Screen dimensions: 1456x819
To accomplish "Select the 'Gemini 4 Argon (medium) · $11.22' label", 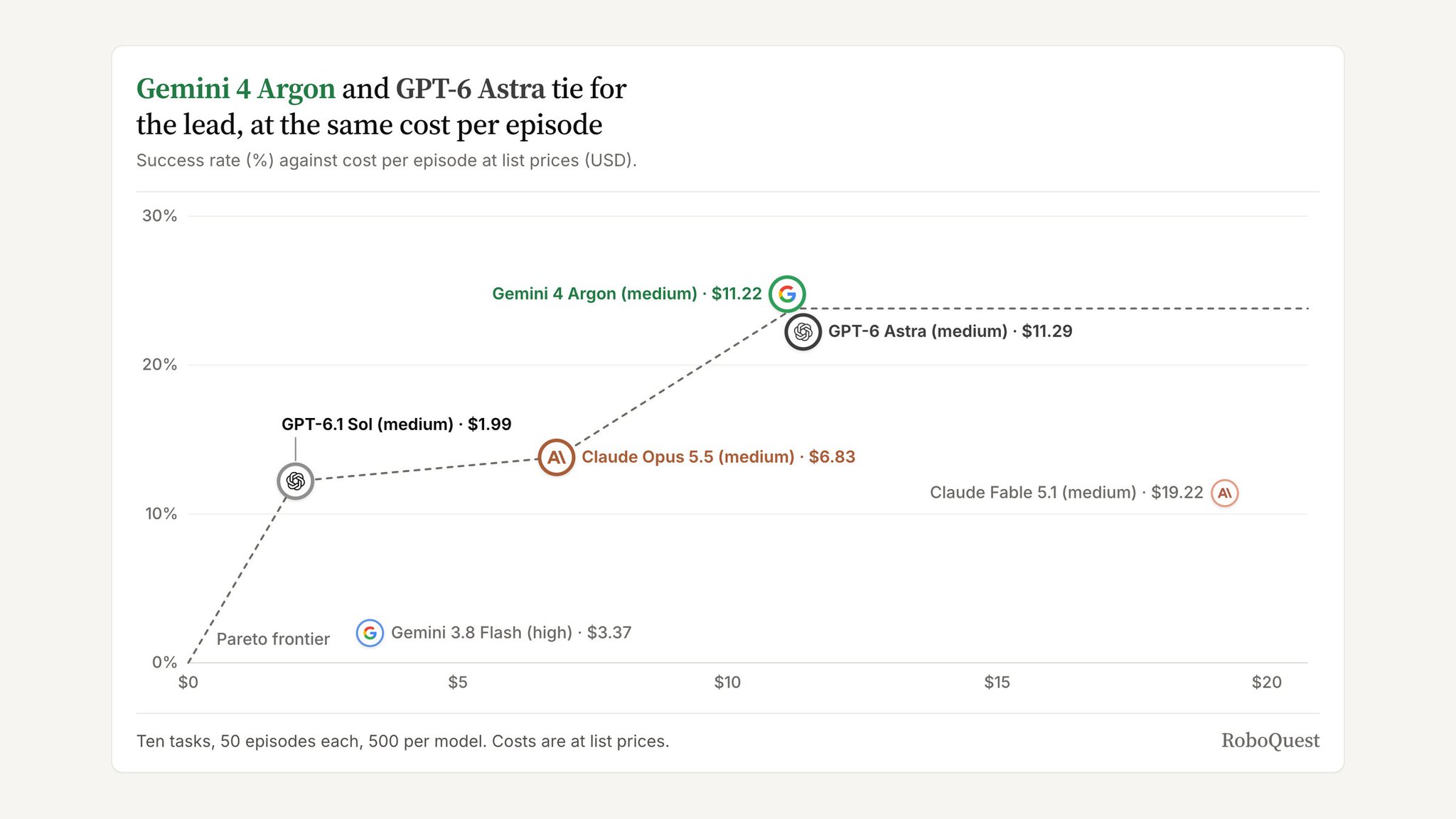I will (627, 294).
